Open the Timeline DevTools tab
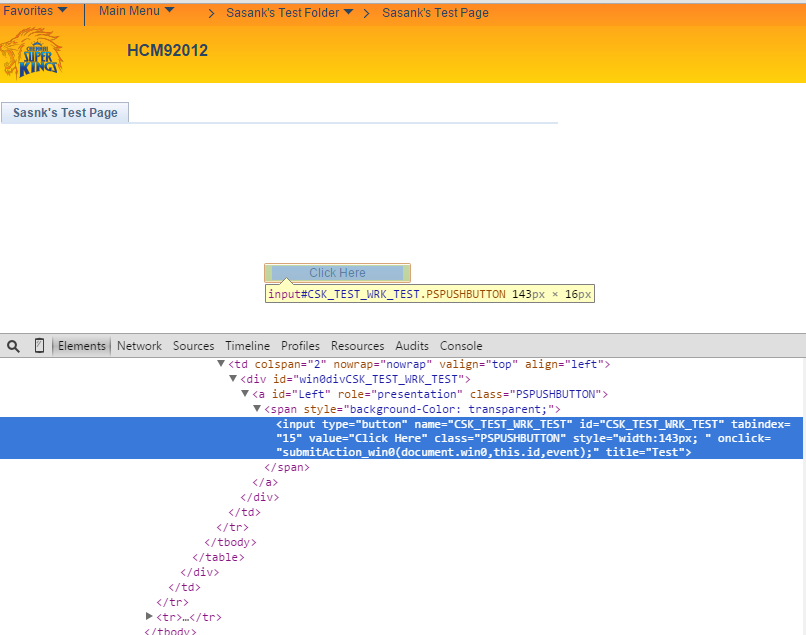 [x=247, y=346]
